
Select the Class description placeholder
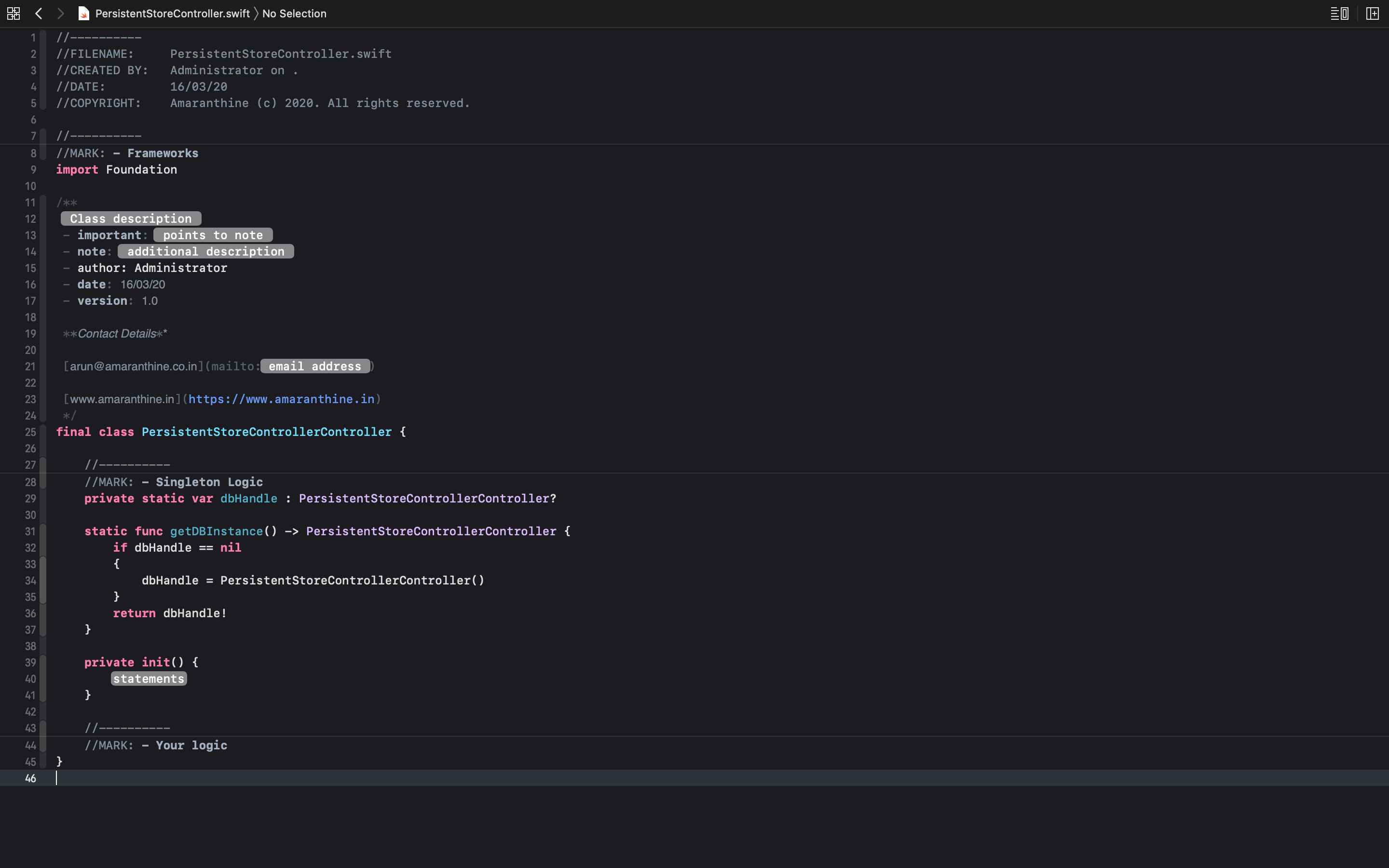131,219
